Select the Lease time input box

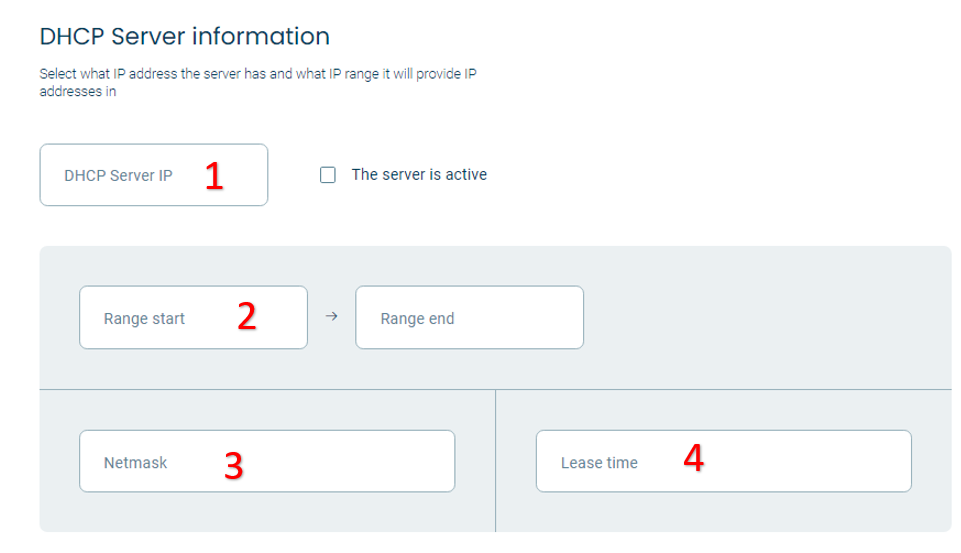tap(724, 461)
